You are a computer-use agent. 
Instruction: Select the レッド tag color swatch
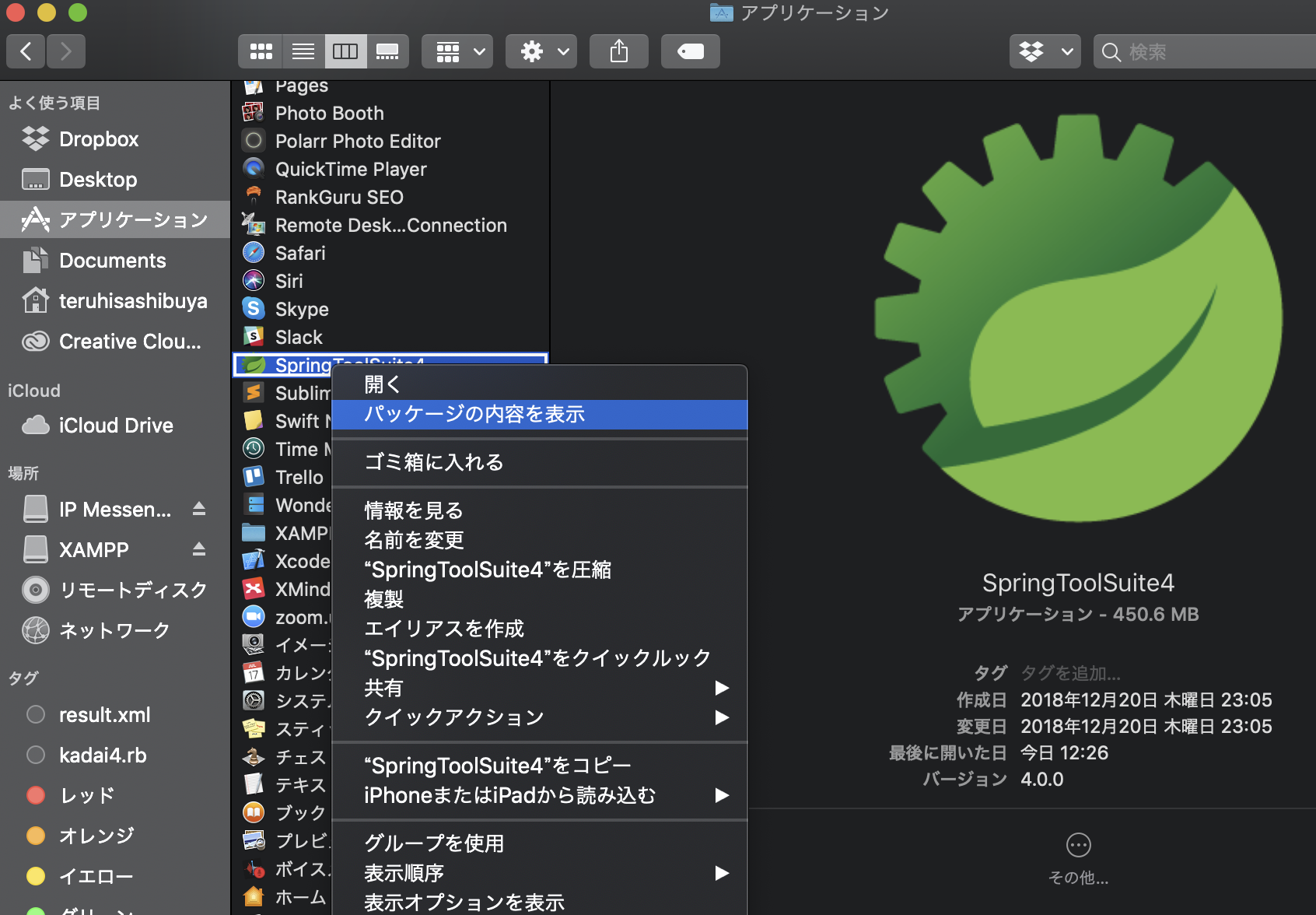(36, 794)
